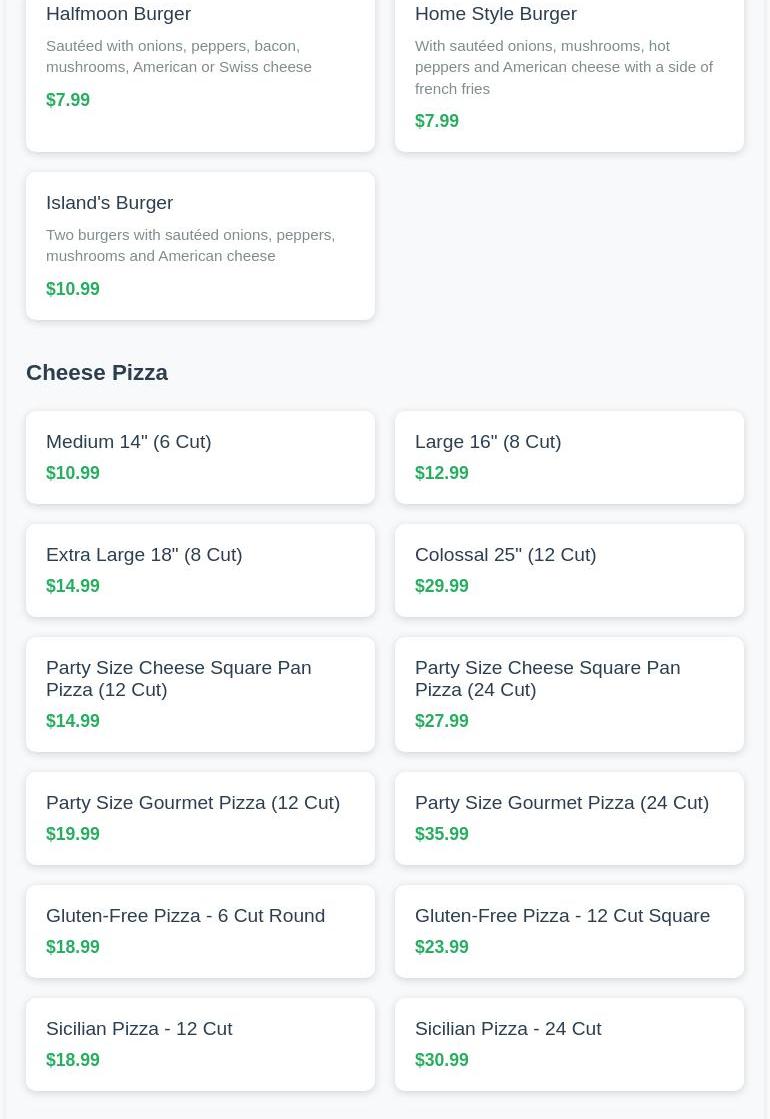Click the $35.99 Gourmet Pizza price
This screenshot has height=1119, width=770.
[442, 834]
